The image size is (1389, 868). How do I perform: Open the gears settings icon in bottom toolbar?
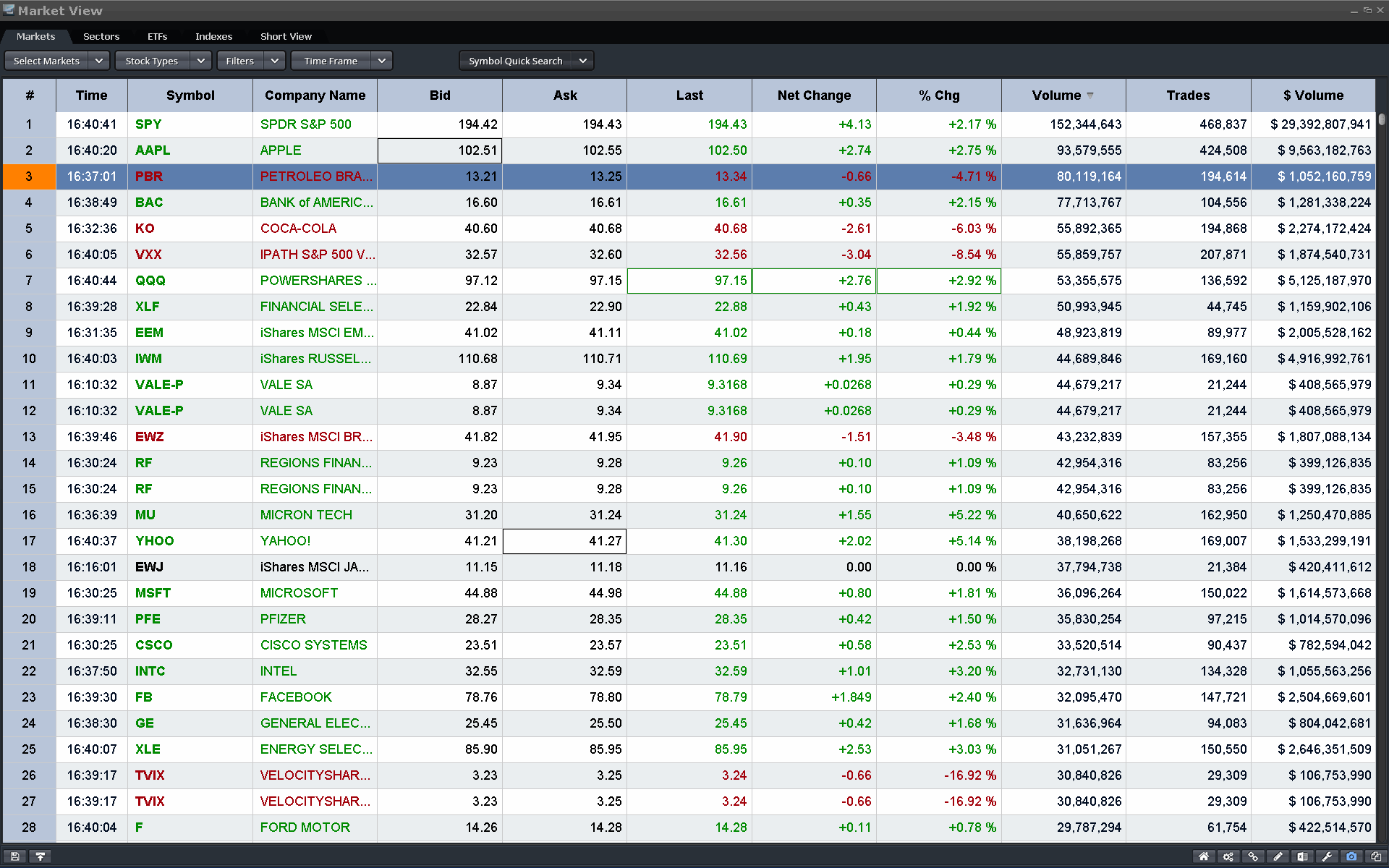pos(1228,856)
